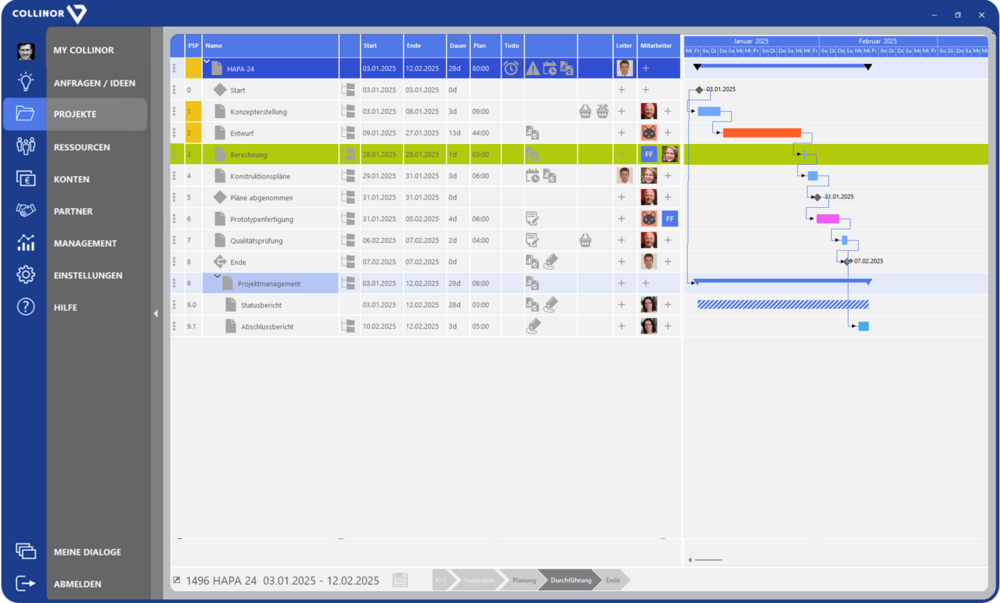Select the magenta Prototypenfertigung Gantt bar

pos(827,219)
